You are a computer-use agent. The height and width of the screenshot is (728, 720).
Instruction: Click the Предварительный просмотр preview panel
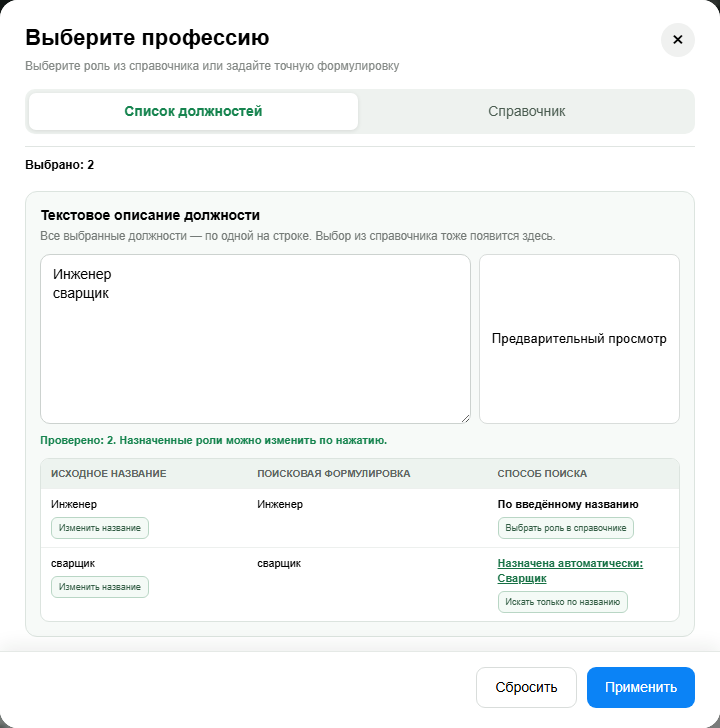579,339
